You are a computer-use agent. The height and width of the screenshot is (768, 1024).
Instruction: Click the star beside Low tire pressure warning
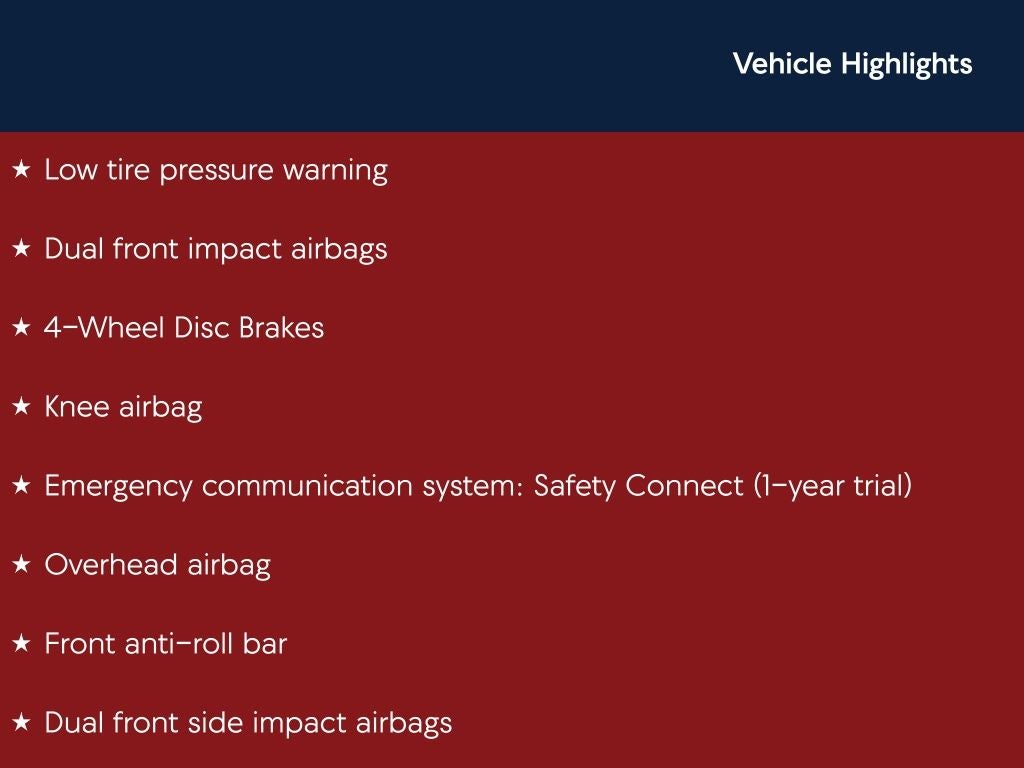tap(21, 171)
